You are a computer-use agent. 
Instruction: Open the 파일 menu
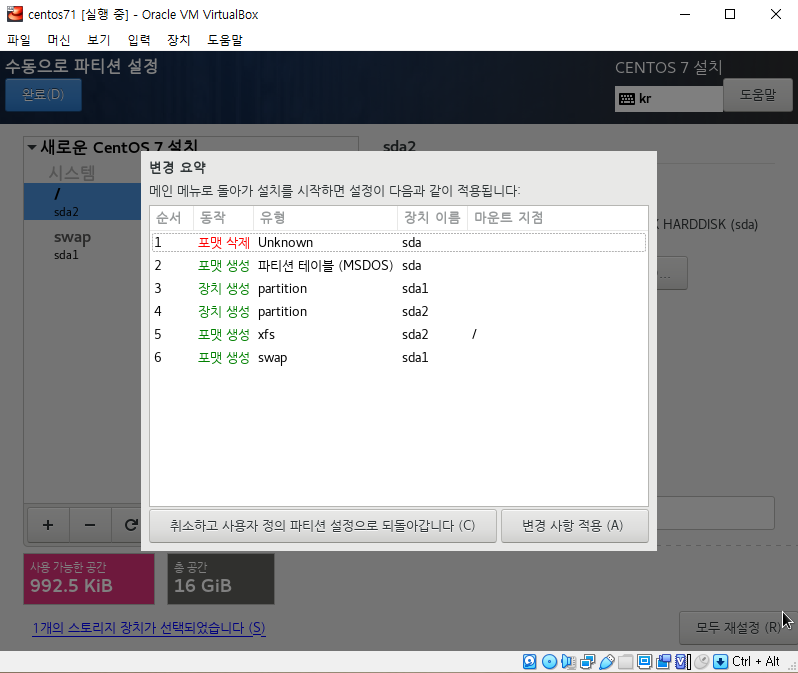tap(19, 40)
